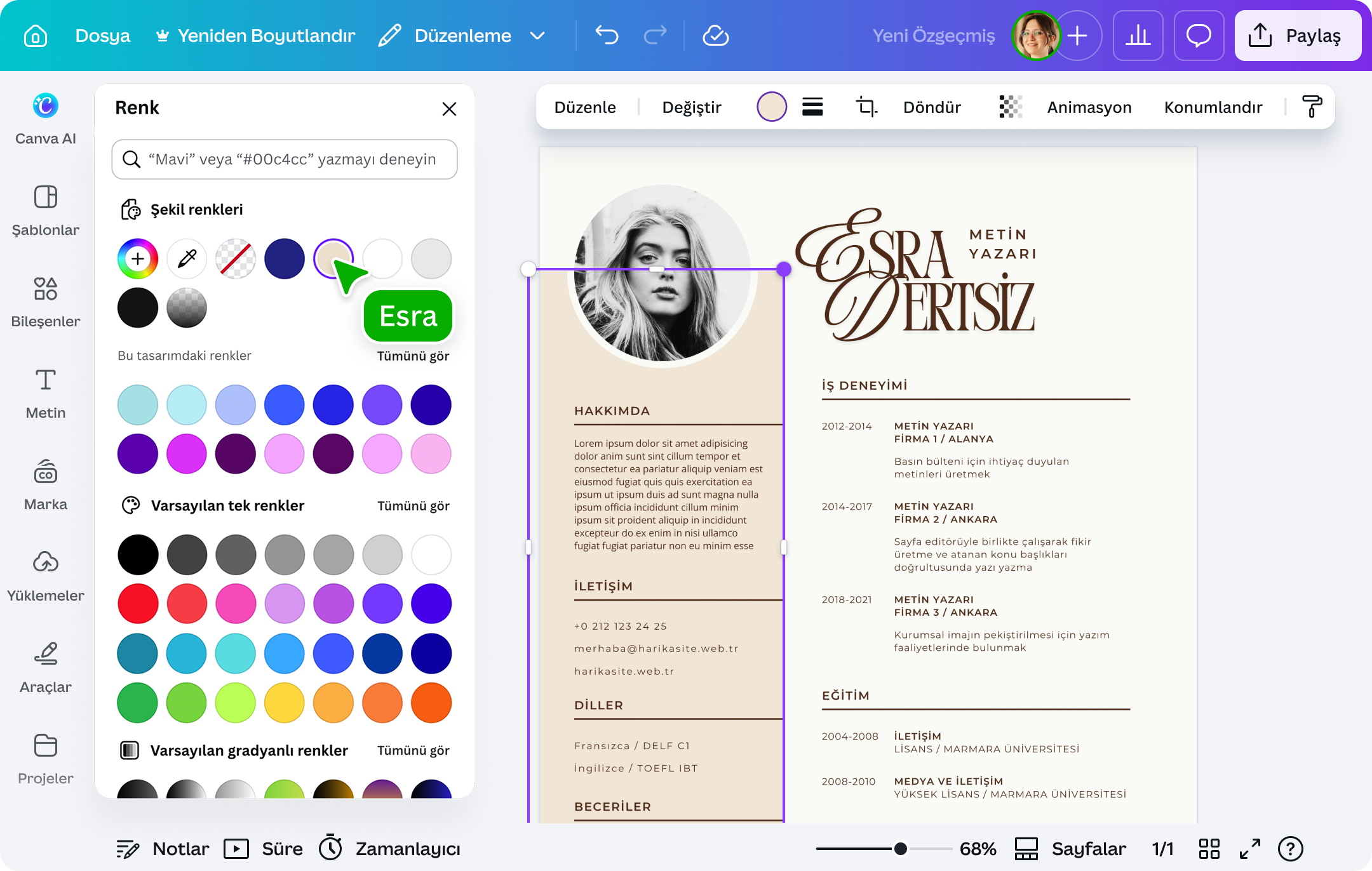Redo the last action
1372x871 pixels.
[655, 36]
